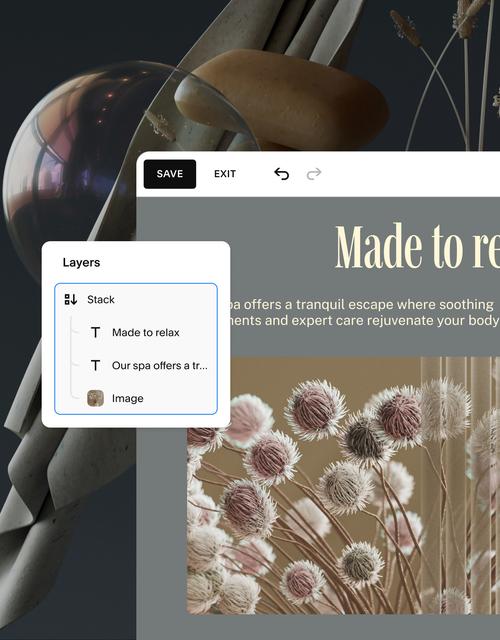Select the dried flowers image on canvas
Screen dimensions: 500x640
click(x=343, y=485)
